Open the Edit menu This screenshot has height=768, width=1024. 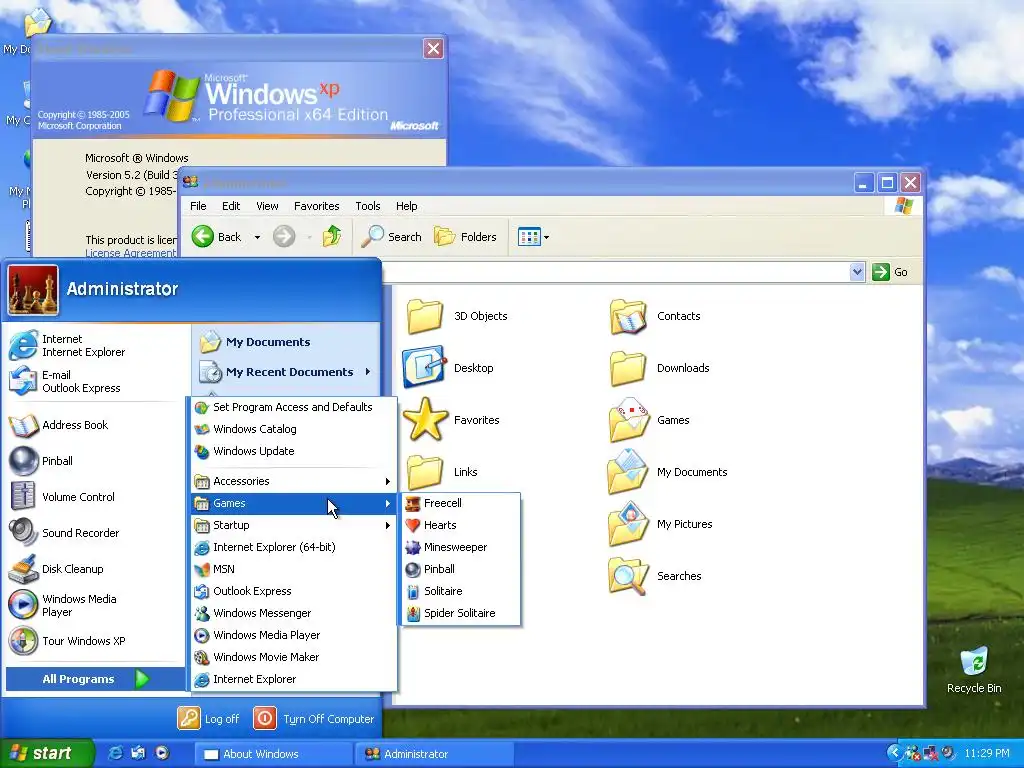pos(231,206)
